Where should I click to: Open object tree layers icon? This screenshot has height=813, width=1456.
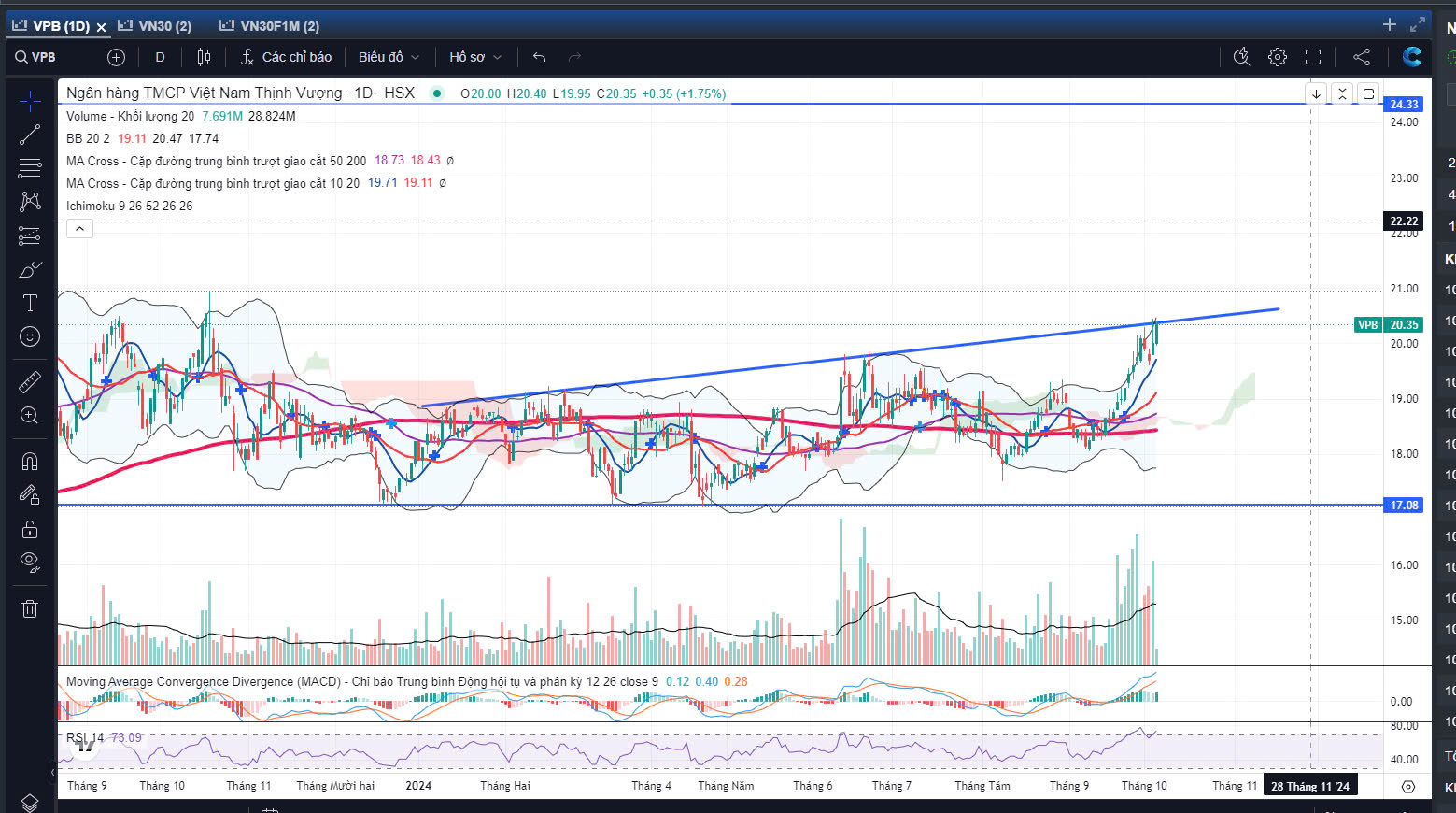pos(30,803)
